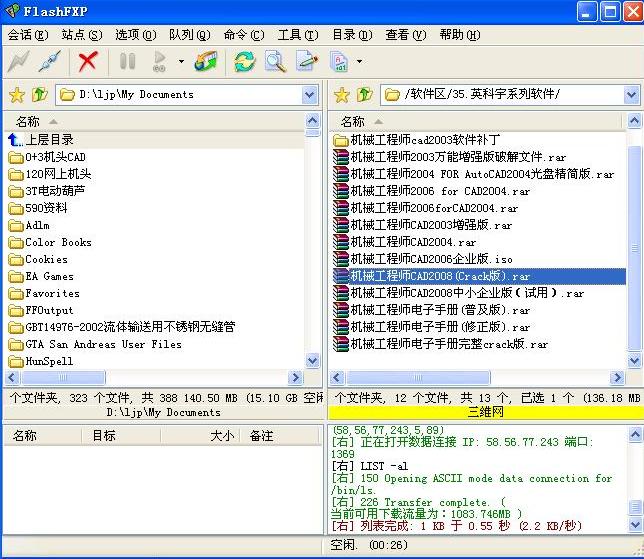
Task: Open the dropdown arrow beside queue play icon
Action: coord(181,62)
